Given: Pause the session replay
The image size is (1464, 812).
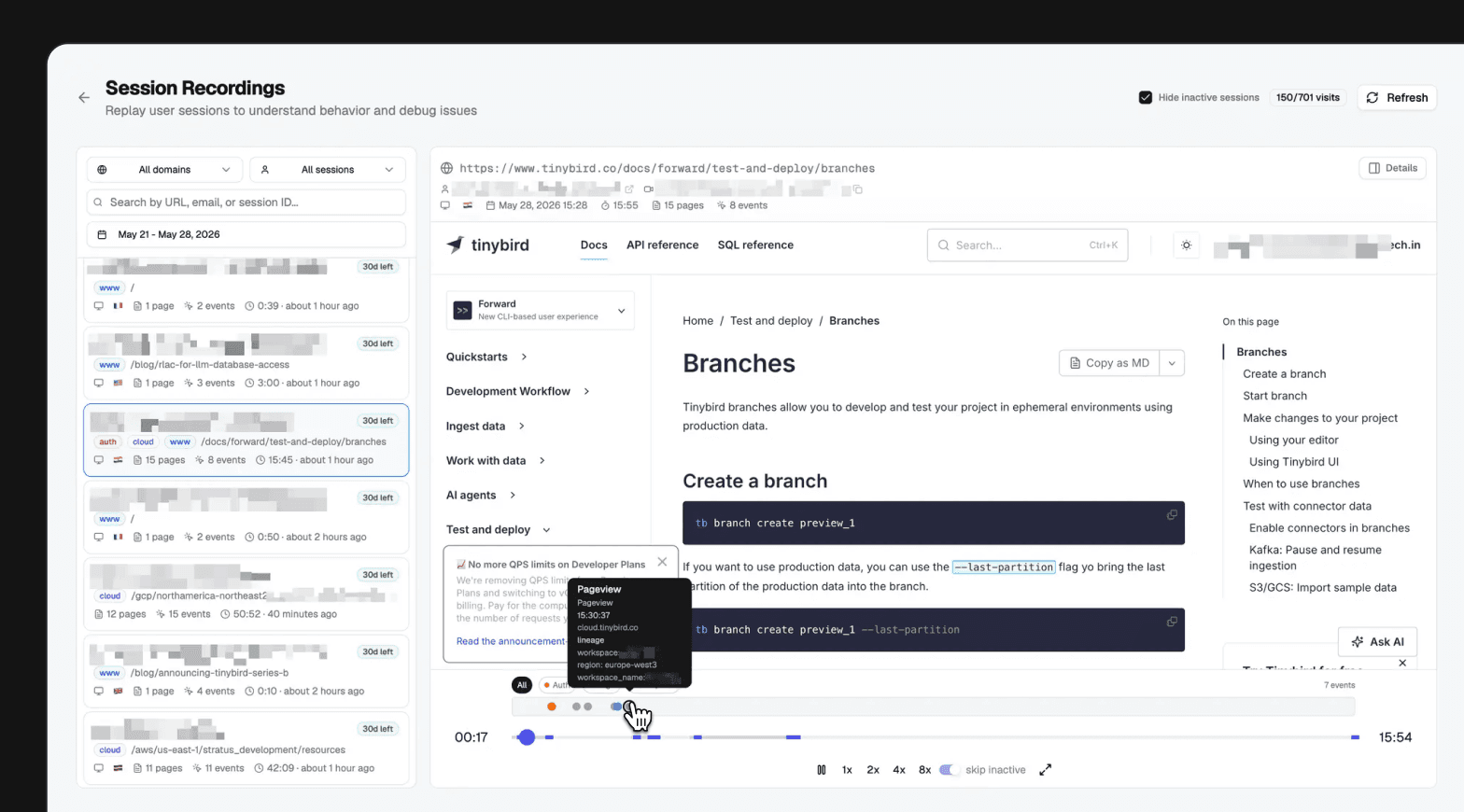Looking at the screenshot, I should pos(822,770).
